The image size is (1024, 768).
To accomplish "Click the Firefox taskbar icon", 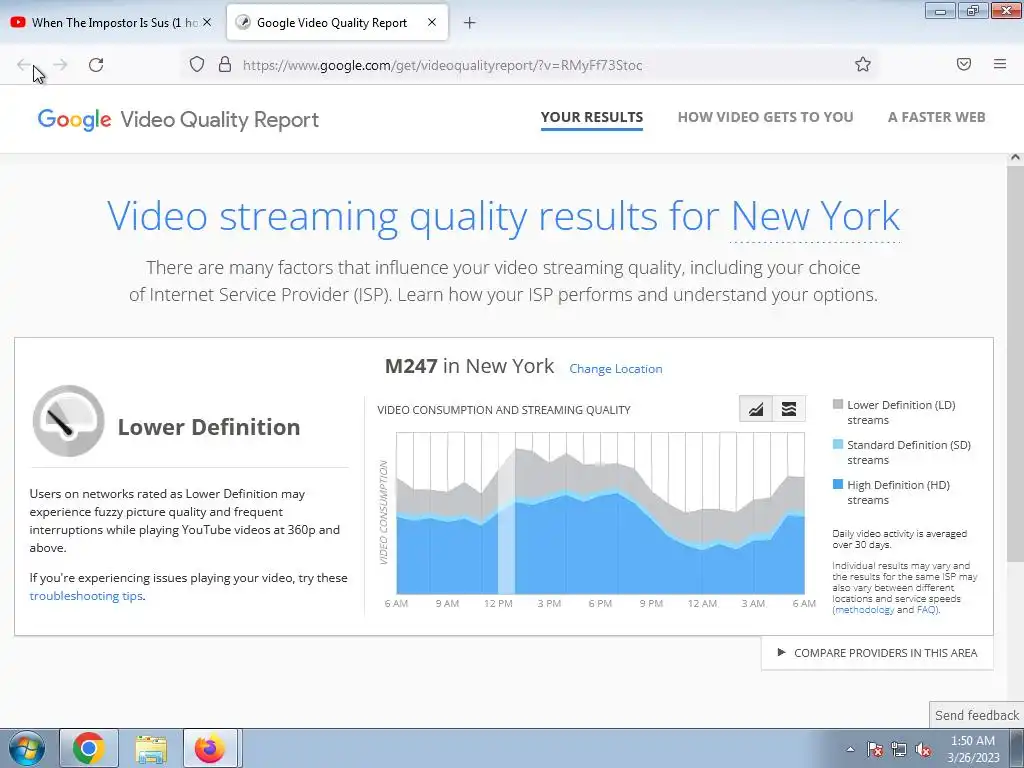I will (210, 748).
